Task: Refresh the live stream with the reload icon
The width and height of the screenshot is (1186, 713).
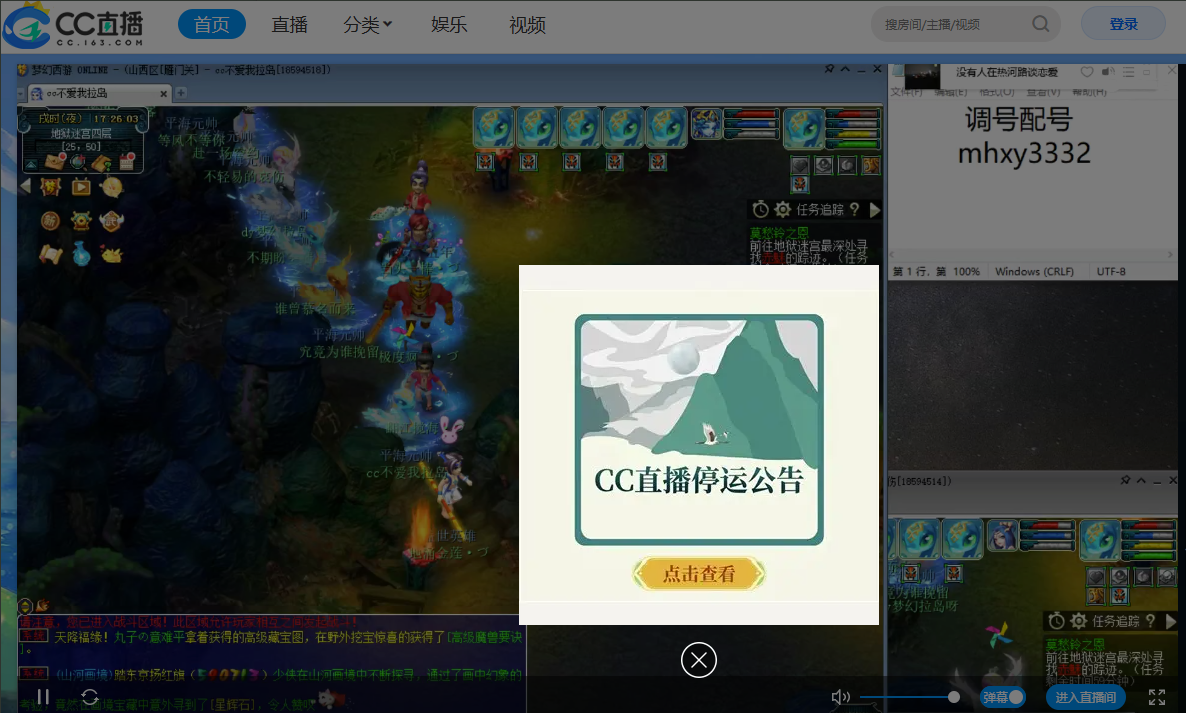Action: coord(89,696)
